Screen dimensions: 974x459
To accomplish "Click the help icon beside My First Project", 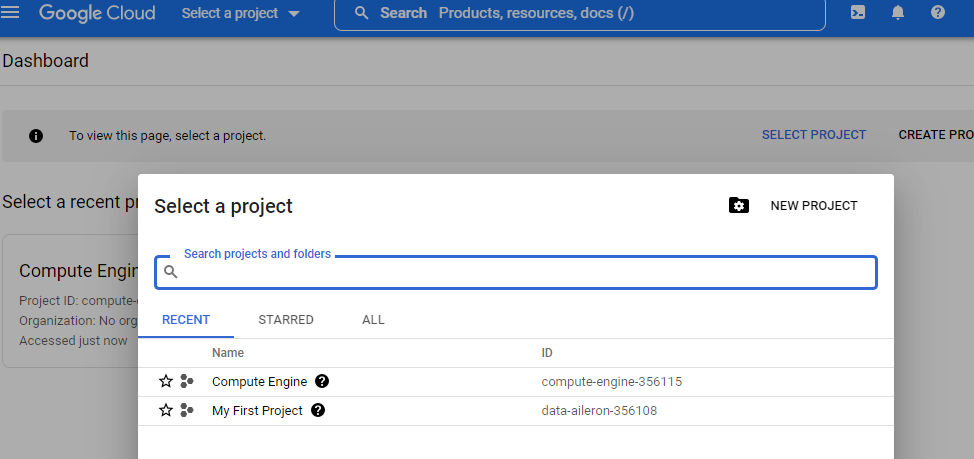I will pyautogui.click(x=318, y=411).
